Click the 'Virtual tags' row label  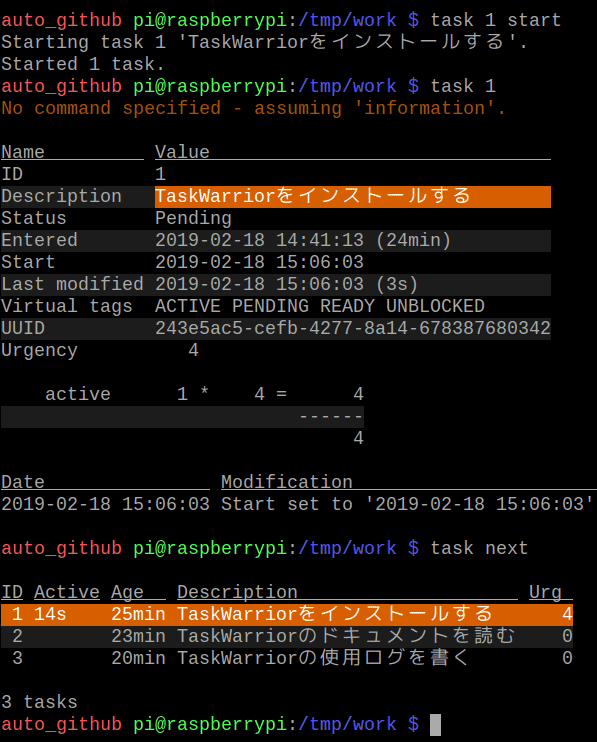click(67, 306)
